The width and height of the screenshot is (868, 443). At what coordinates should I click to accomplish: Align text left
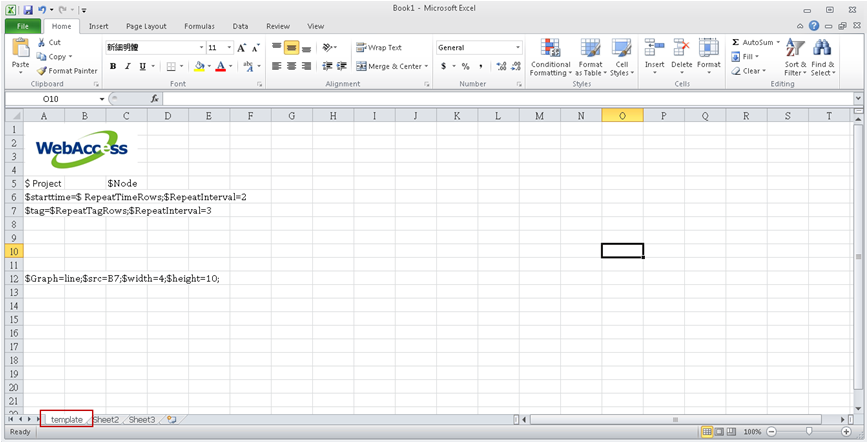pos(277,66)
